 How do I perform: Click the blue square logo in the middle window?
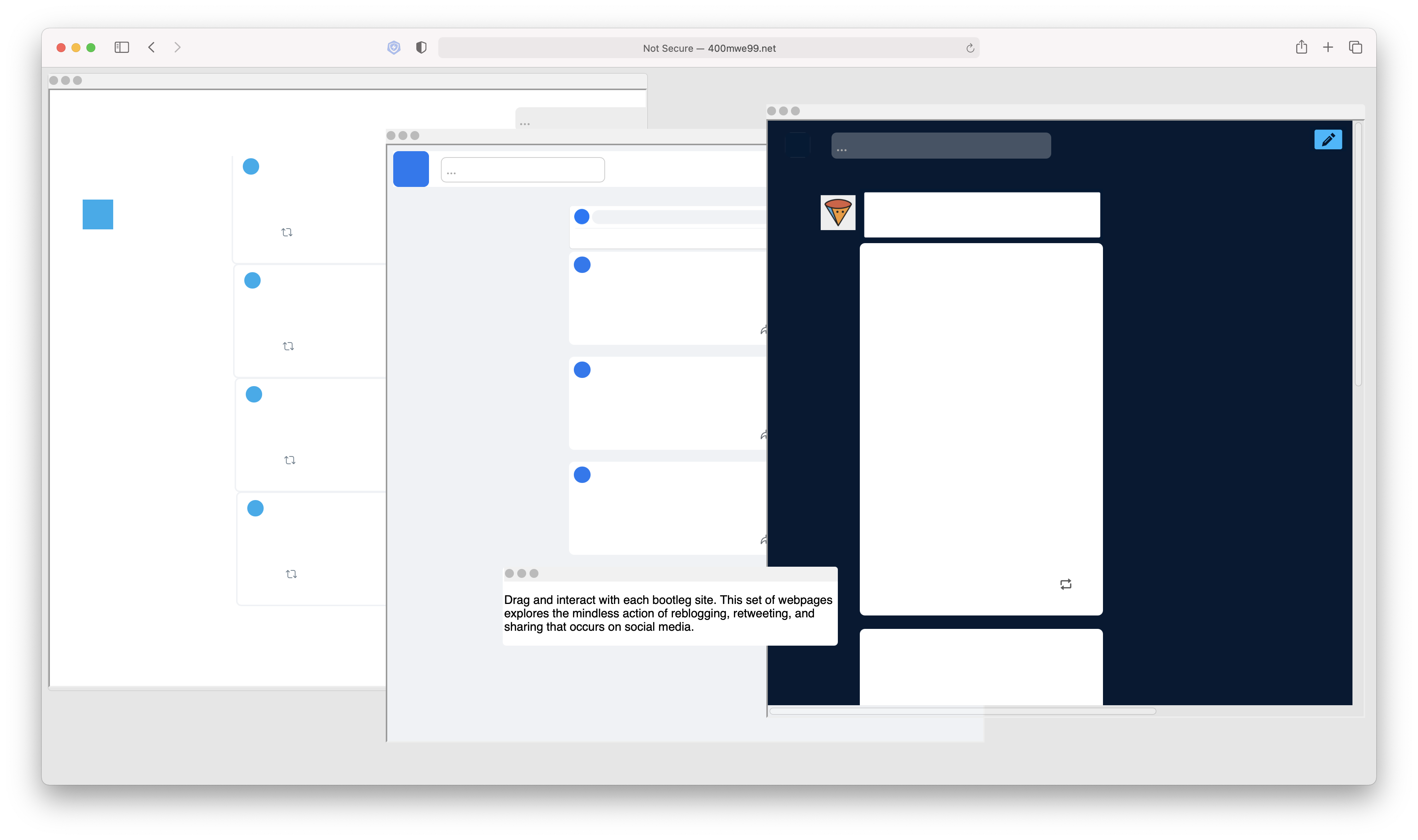tap(411, 169)
